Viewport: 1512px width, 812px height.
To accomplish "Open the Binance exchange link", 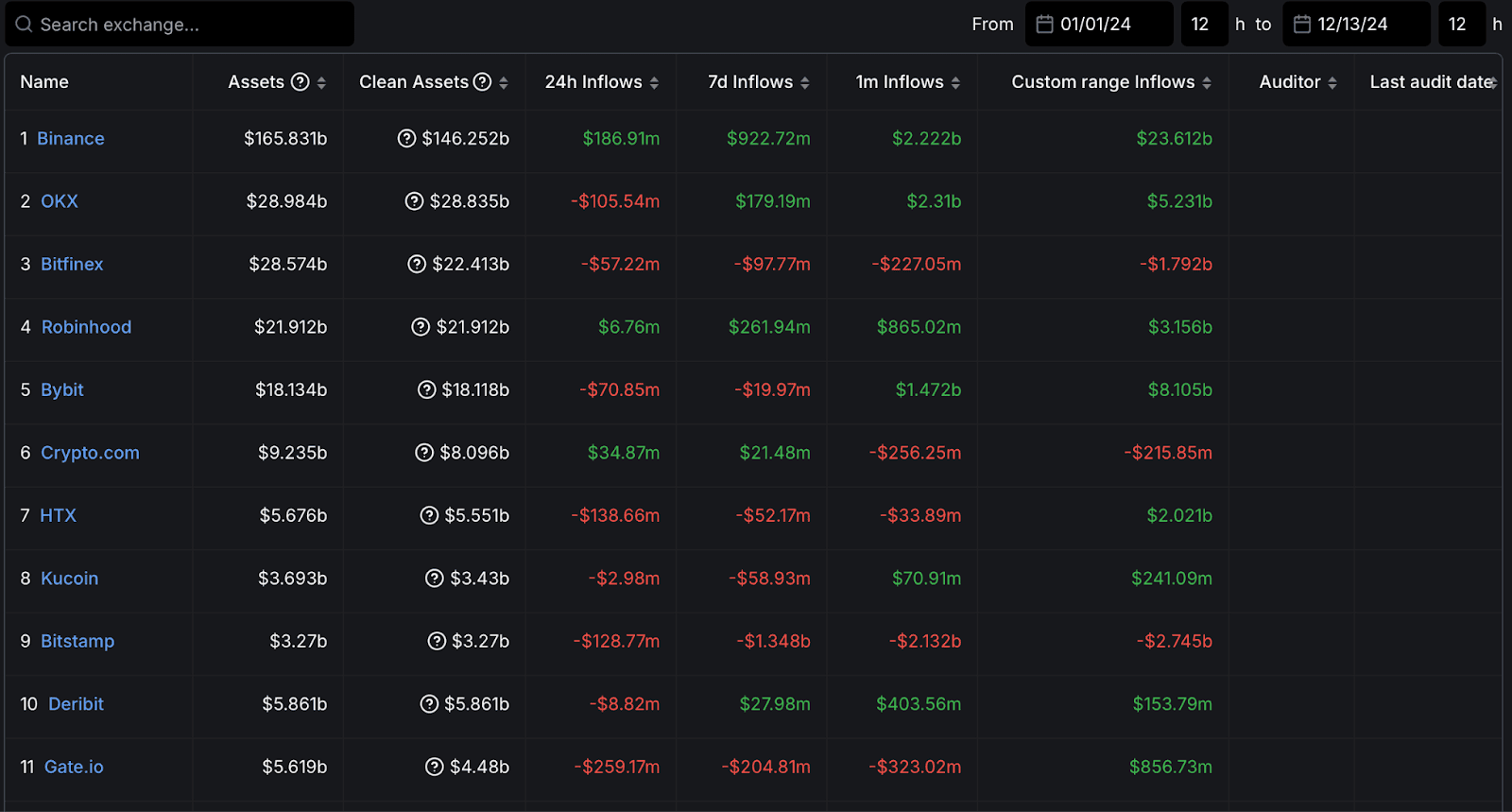I will click(x=71, y=139).
